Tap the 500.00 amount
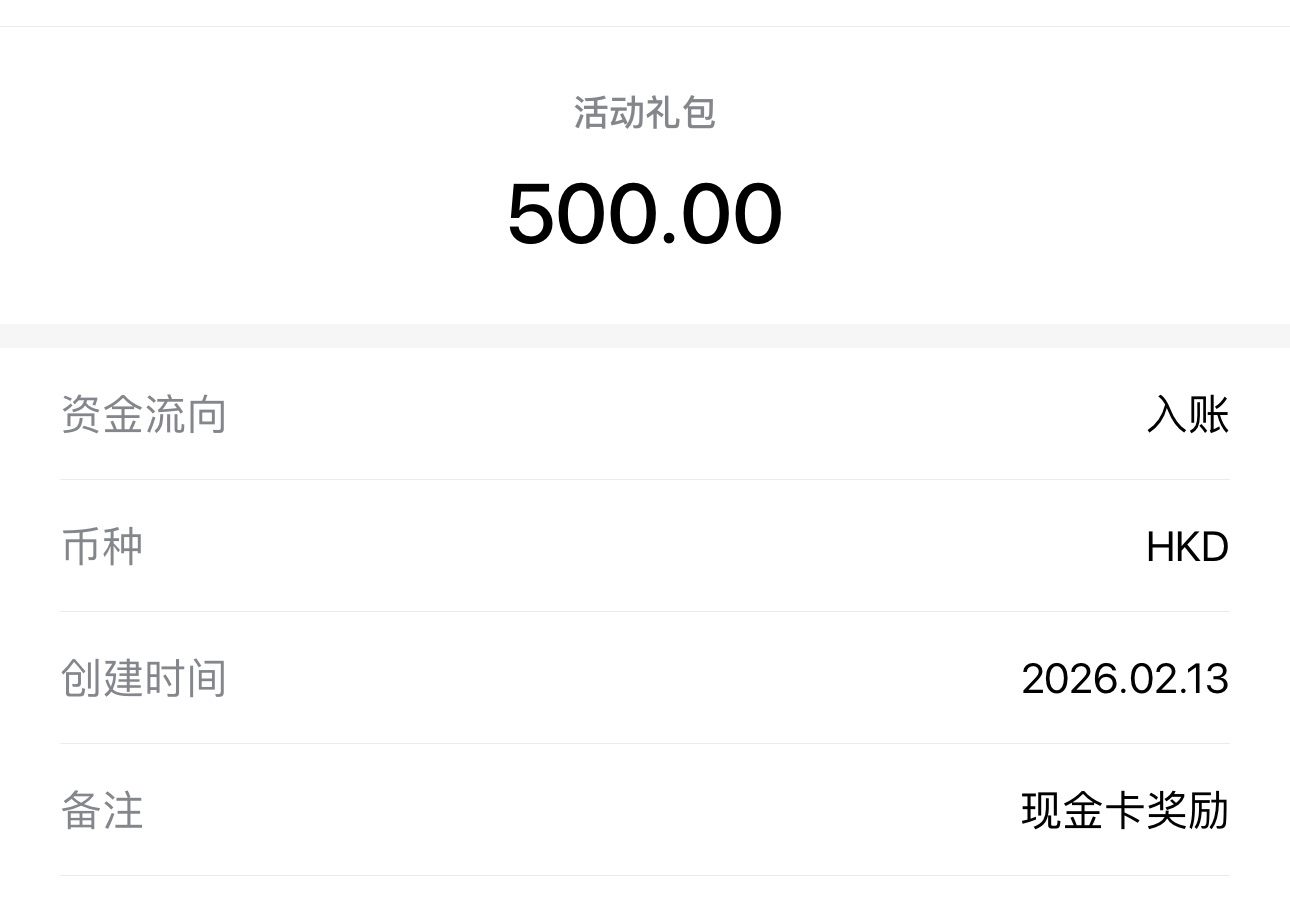 (645, 215)
